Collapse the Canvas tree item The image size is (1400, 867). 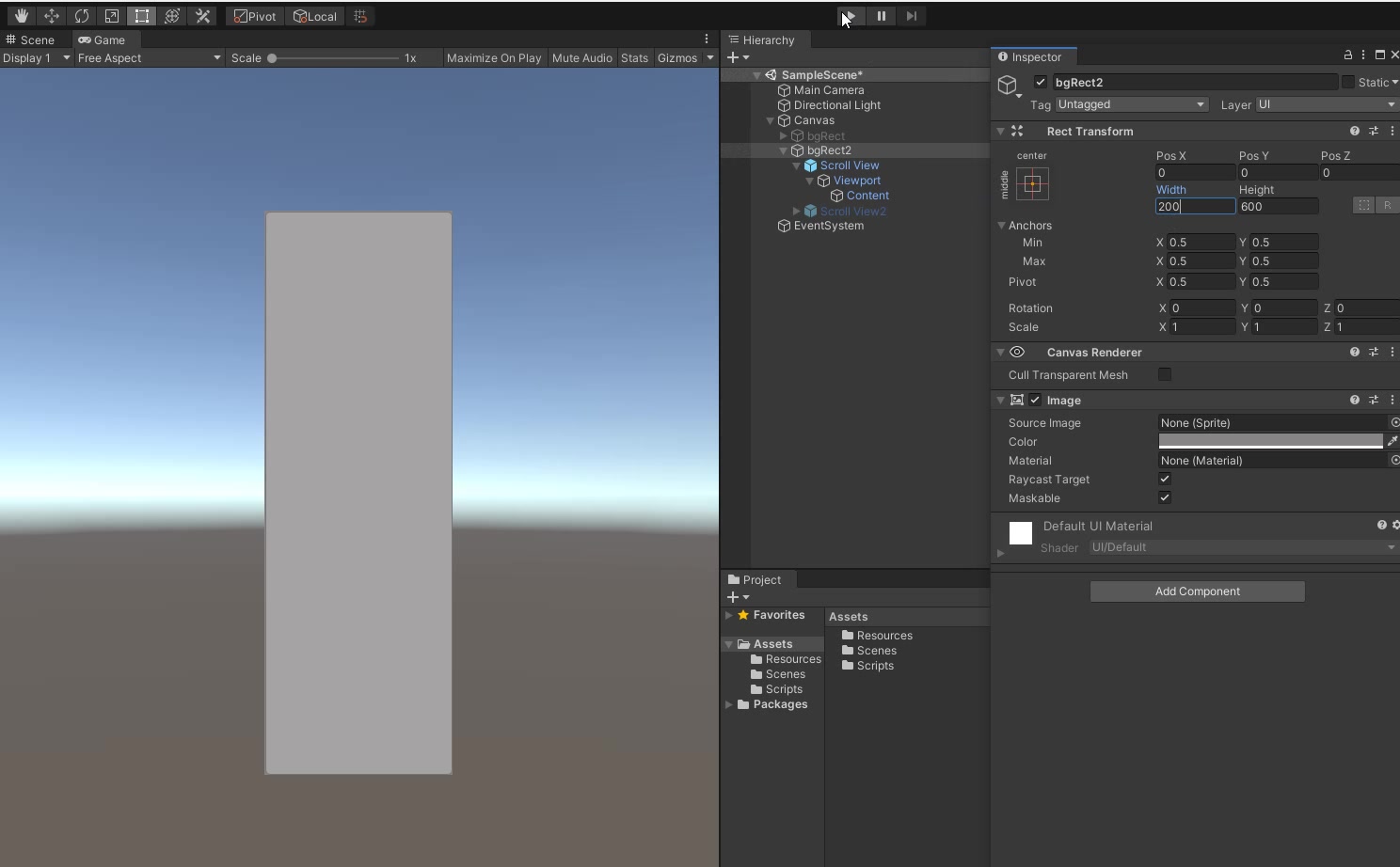(x=771, y=120)
